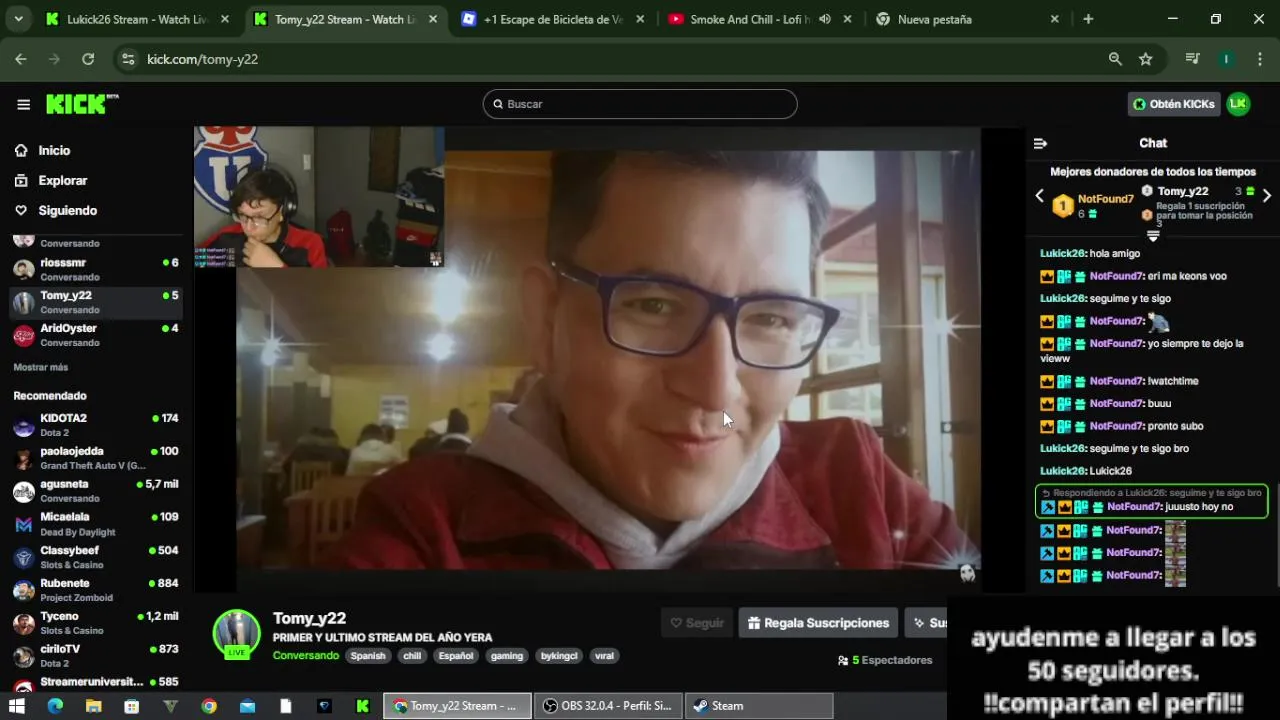Bookmark this page with star icon
Screen dimensions: 1280x720
(x=1145, y=59)
